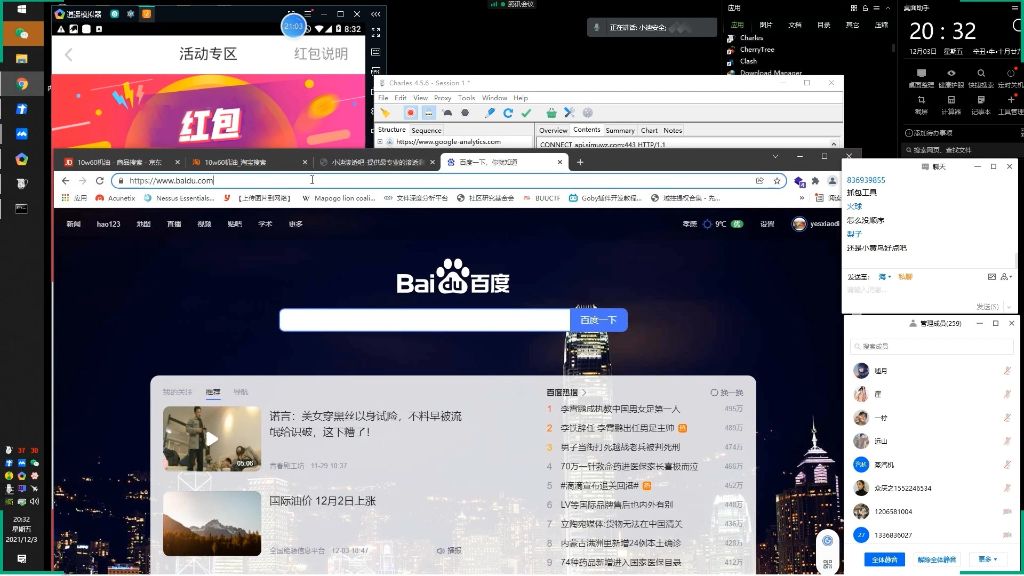Switch to the Sequence tab in Charles
The width and height of the screenshot is (1024, 576).
(x=426, y=131)
